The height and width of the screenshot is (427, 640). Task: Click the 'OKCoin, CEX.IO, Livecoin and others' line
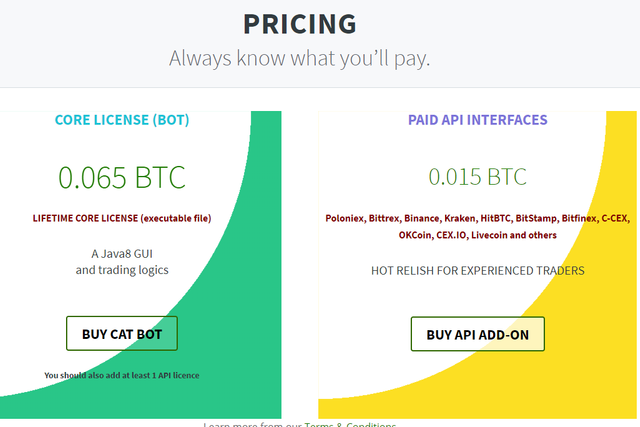pos(478,235)
